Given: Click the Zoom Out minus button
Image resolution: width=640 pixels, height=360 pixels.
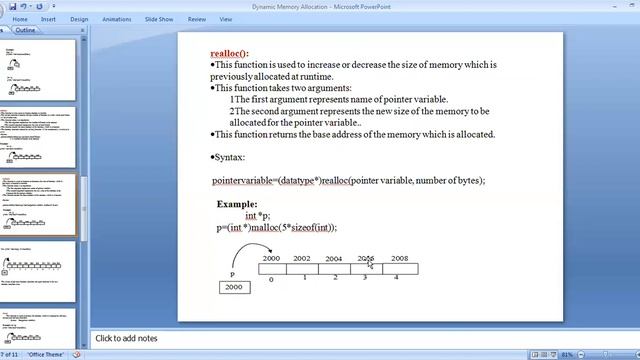Looking at the screenshot, I should tap(581, 355).
